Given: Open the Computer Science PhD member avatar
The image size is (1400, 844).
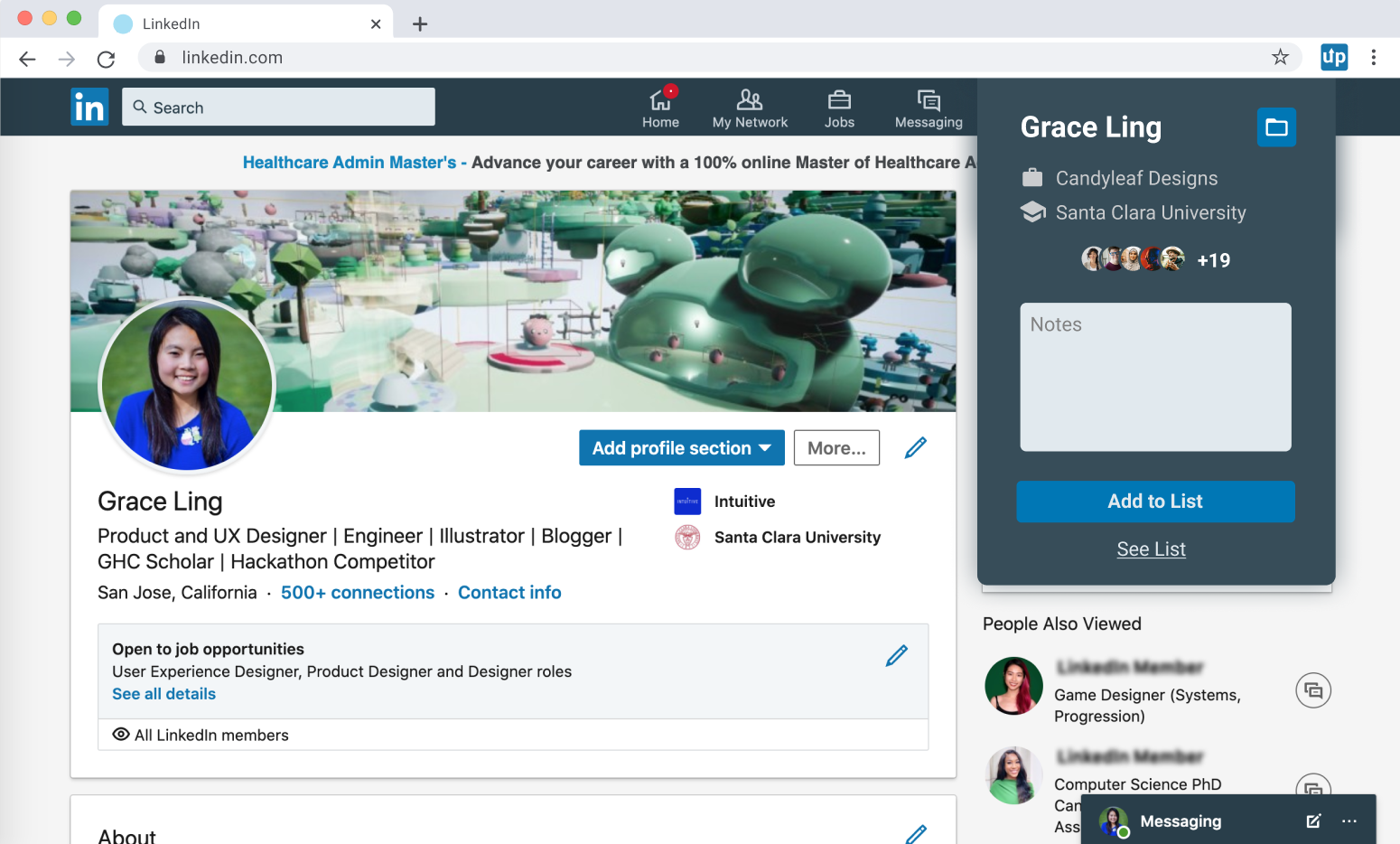Looking at the screenshot, I should (1013, 775).
